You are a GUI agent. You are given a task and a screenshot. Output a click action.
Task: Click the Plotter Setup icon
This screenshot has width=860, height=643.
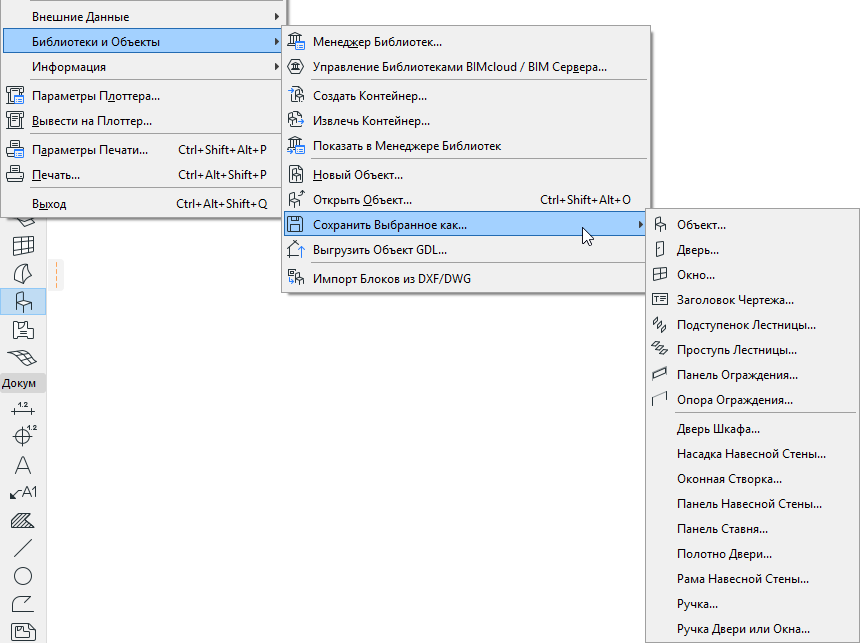(x=15, y=95)
